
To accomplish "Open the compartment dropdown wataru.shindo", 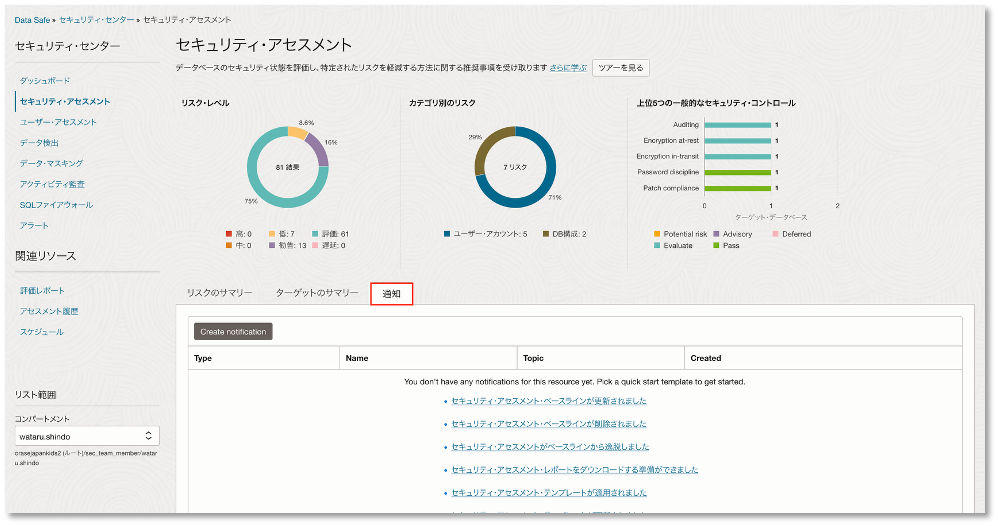I will tap(87, 436).
